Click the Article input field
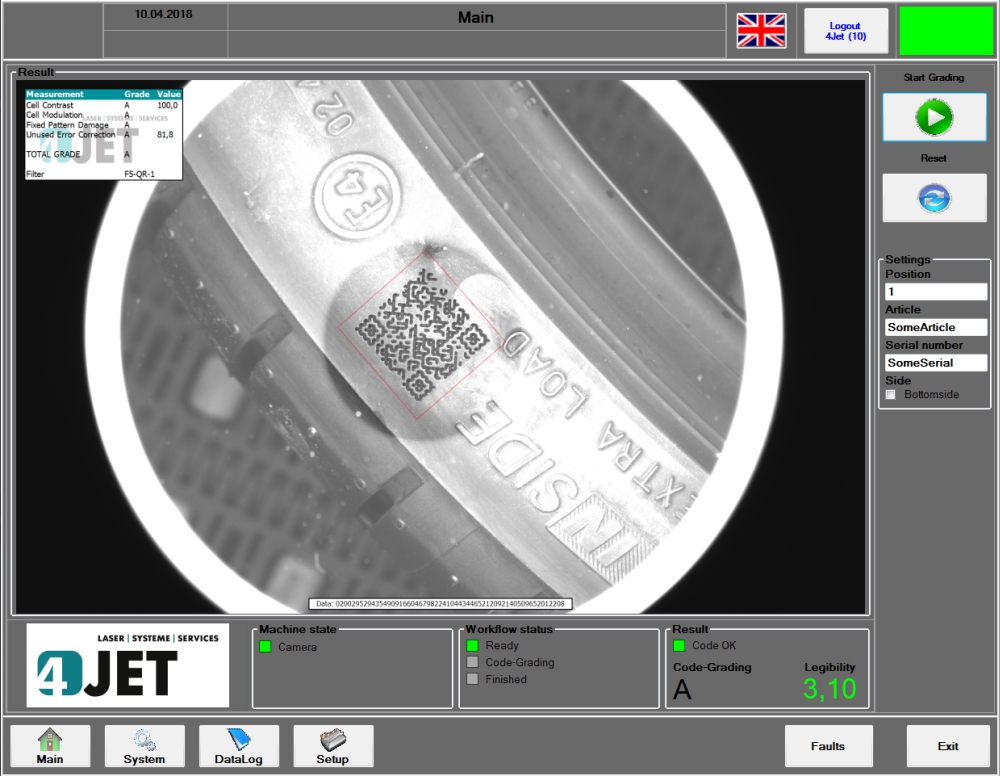Viewport: 1000px width, 776px height. tap(936, 327)
